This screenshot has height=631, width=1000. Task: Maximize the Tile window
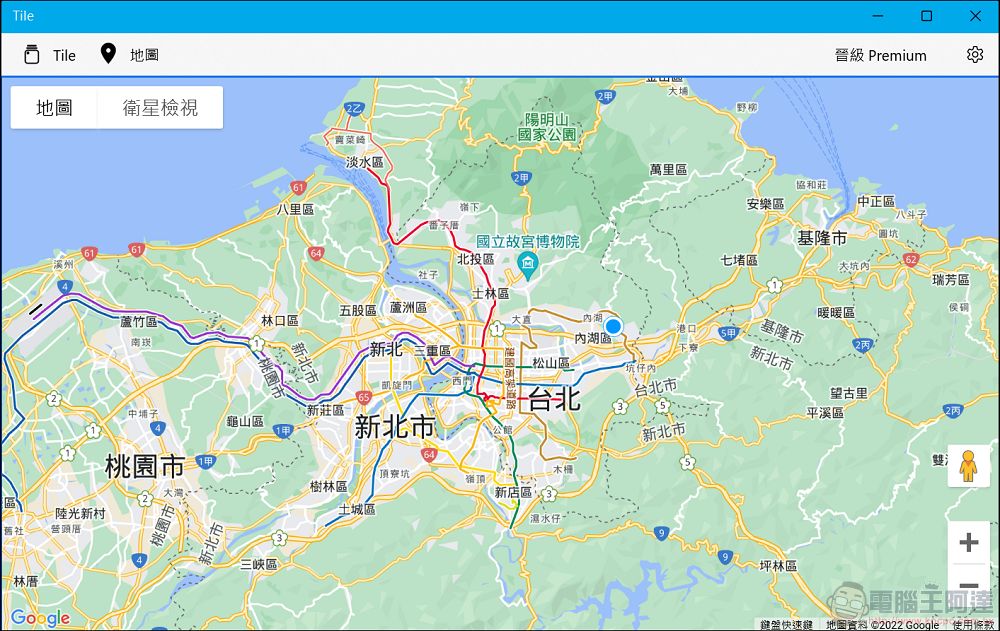click(927, 16)
